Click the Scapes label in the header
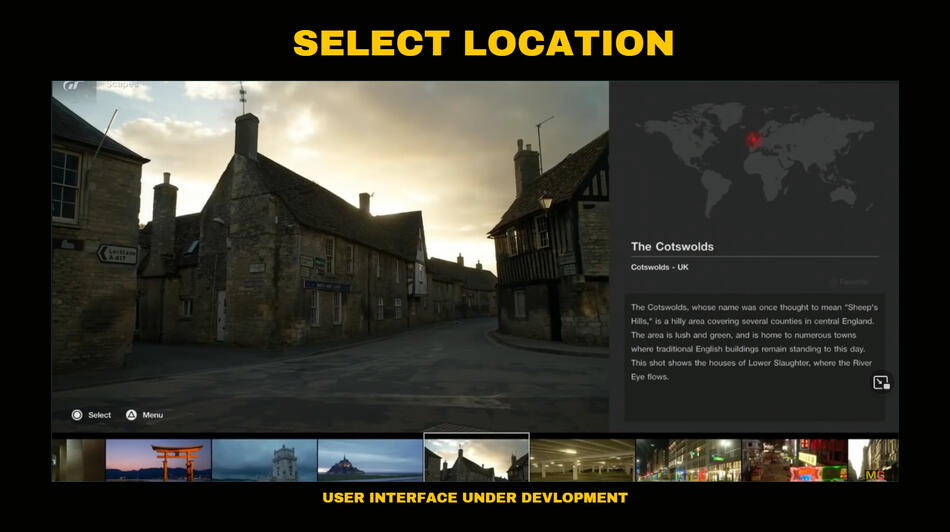This screenshot has width=950, height=532. [122, 86]
